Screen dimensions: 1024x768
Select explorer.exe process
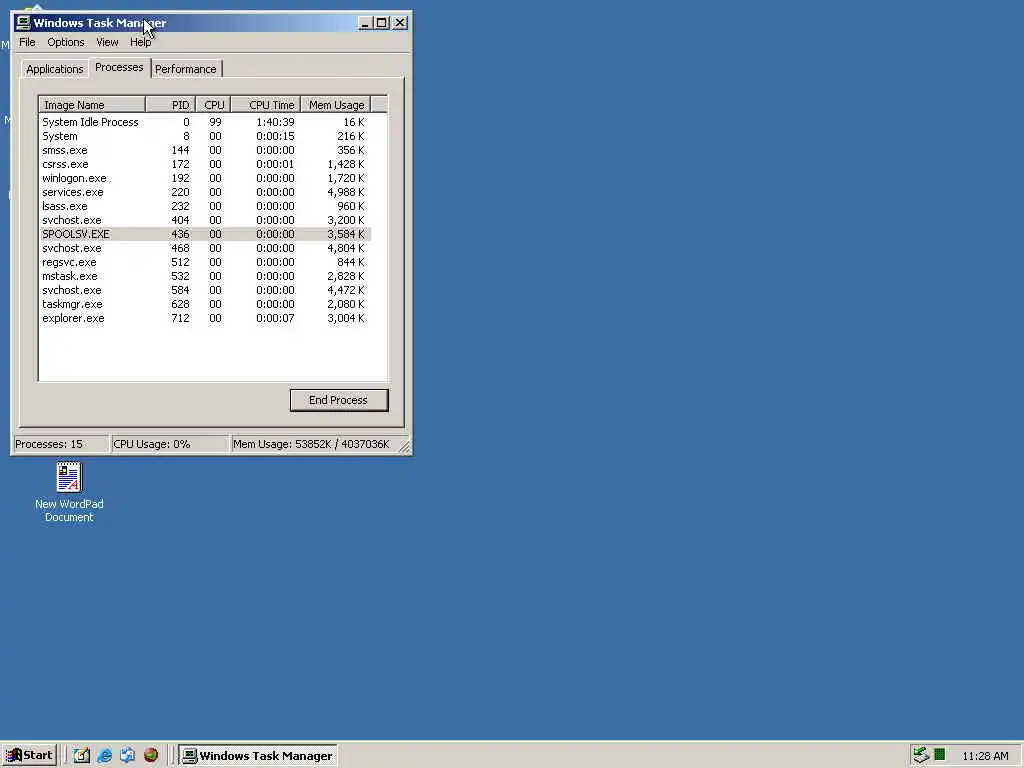pyautogui.click(x=205, y=318)
